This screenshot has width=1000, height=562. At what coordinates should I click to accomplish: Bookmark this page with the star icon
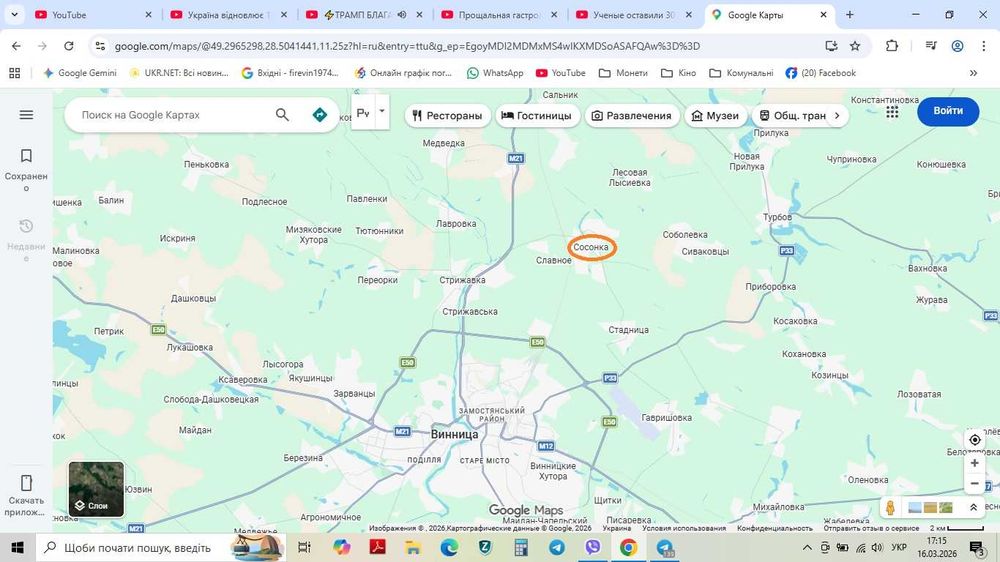pyautogui.click(x=855, y=46)
